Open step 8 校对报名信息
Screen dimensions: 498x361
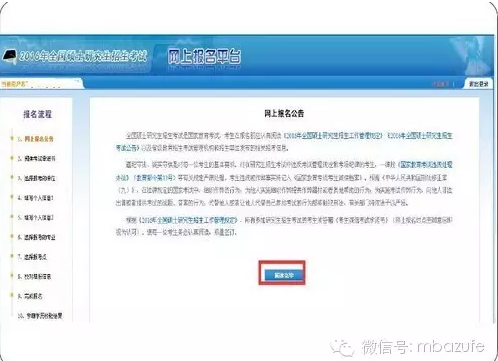pyautogui.click(x=34, y=277)
